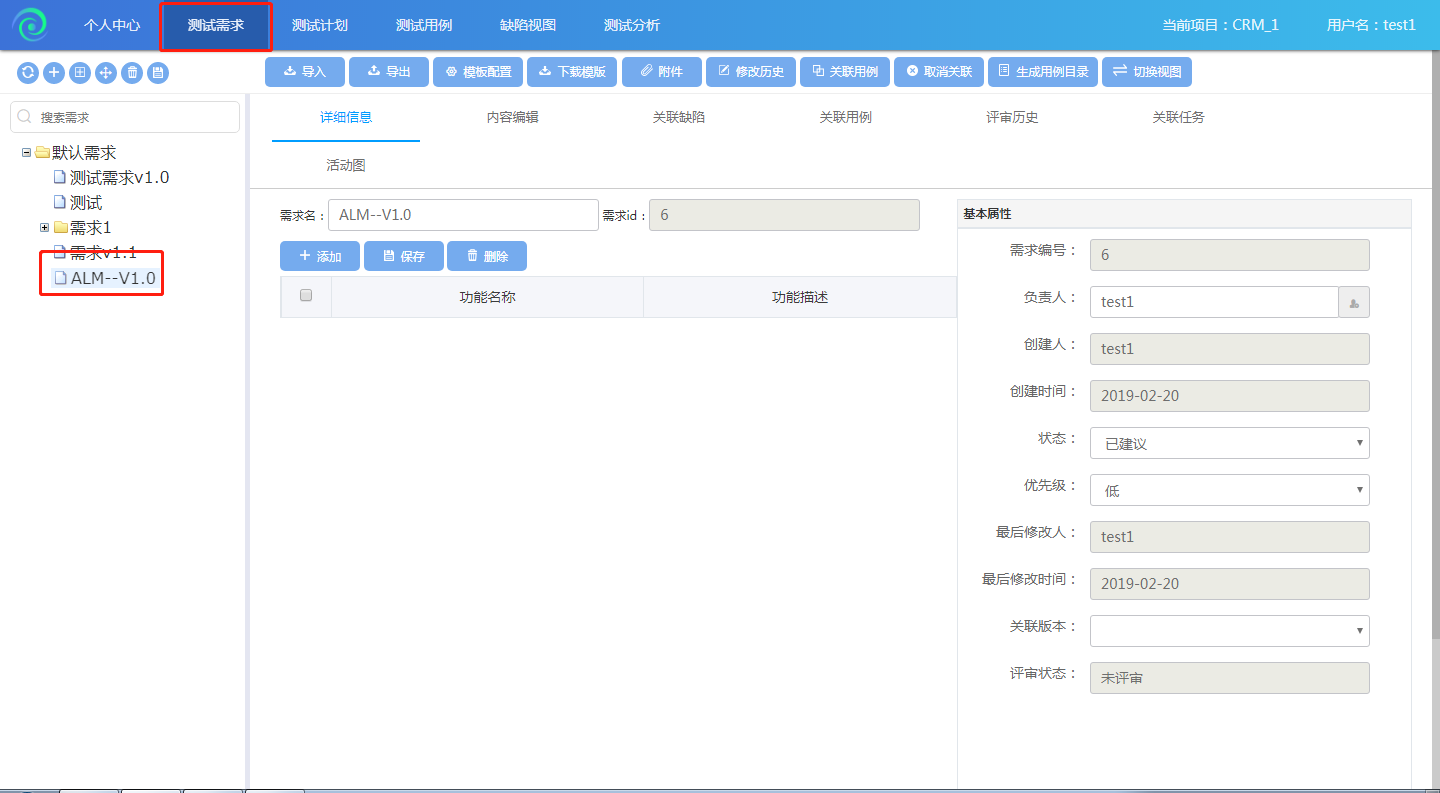Screen dimensions: 1440x793
Task: Collapse the 默认需求 folder
Action: 26,153
